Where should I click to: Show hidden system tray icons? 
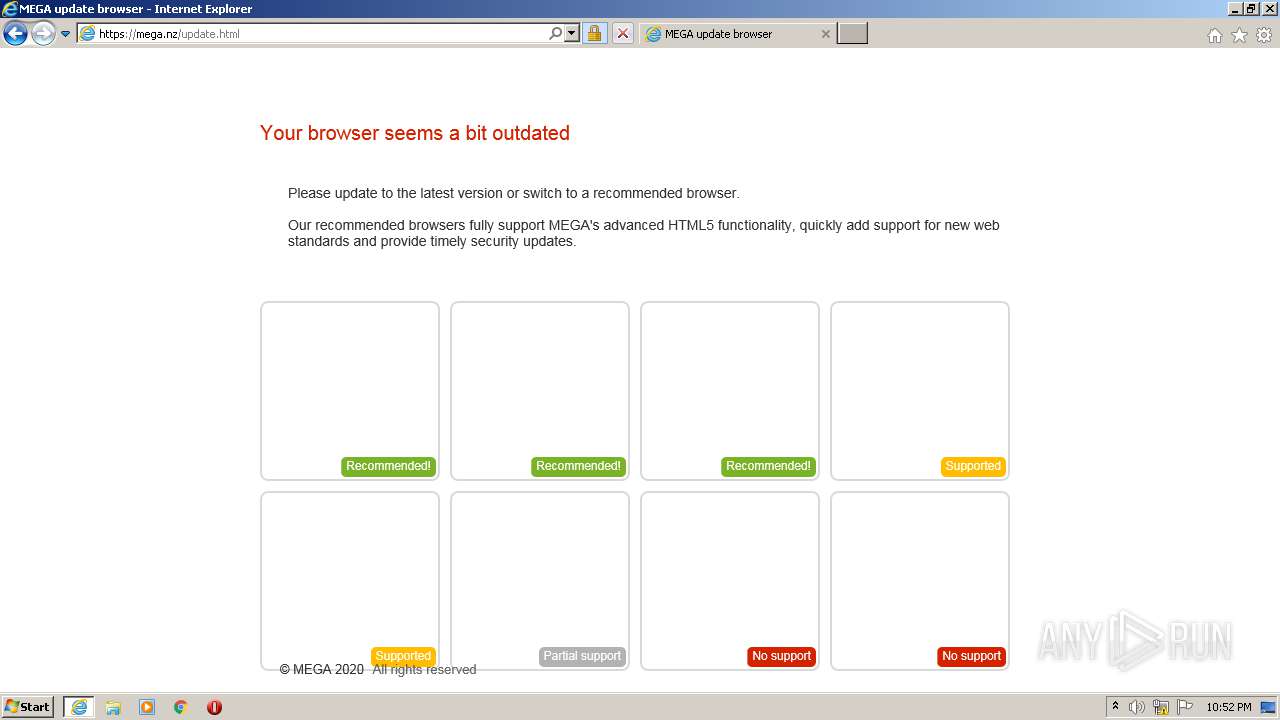(1115, 707)
